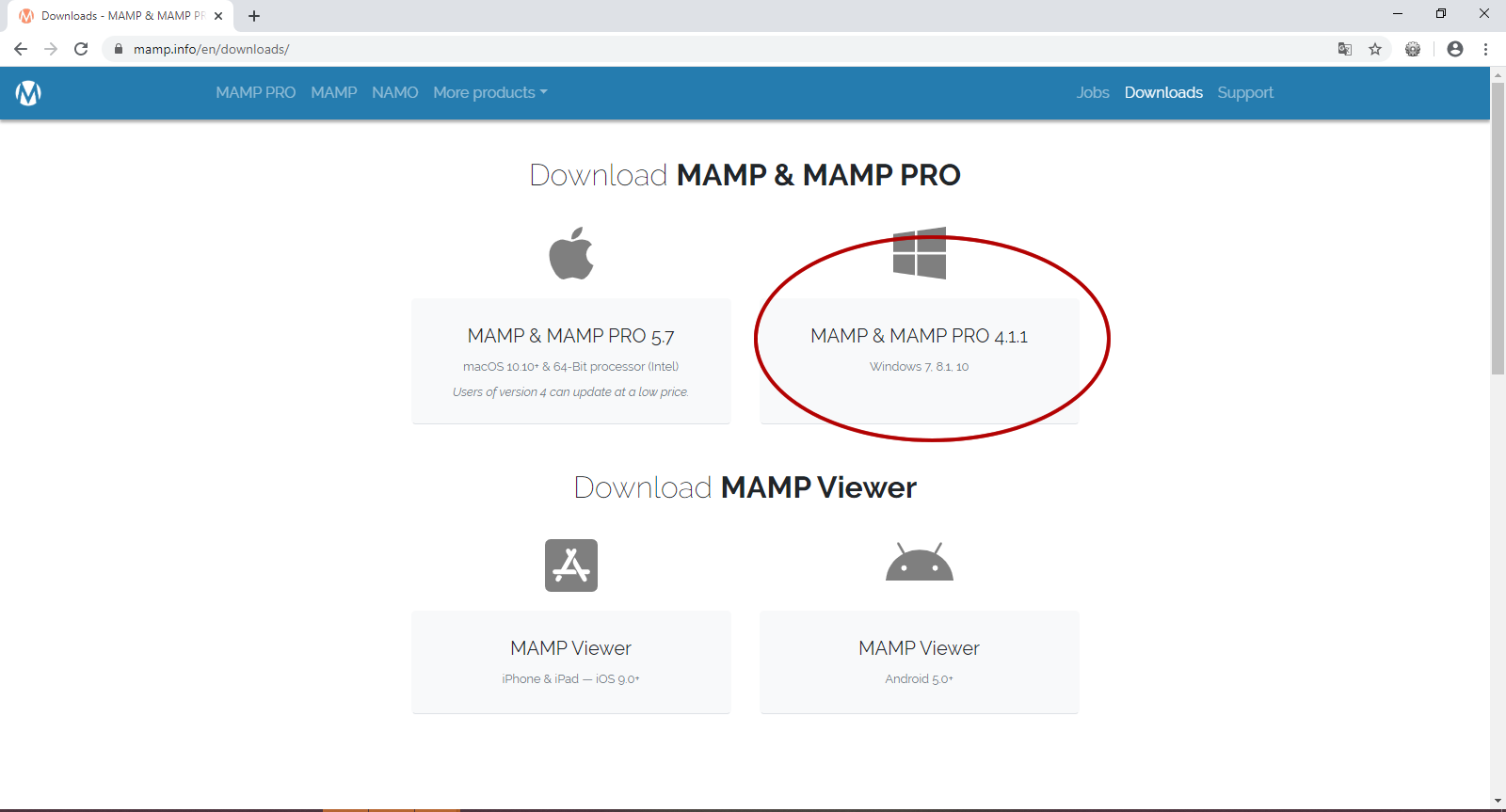Open MAMP Viewer for iPhone & iPad
This screenshot has width=1506, height=812.
pyautogui.click(x=571, y=662)
